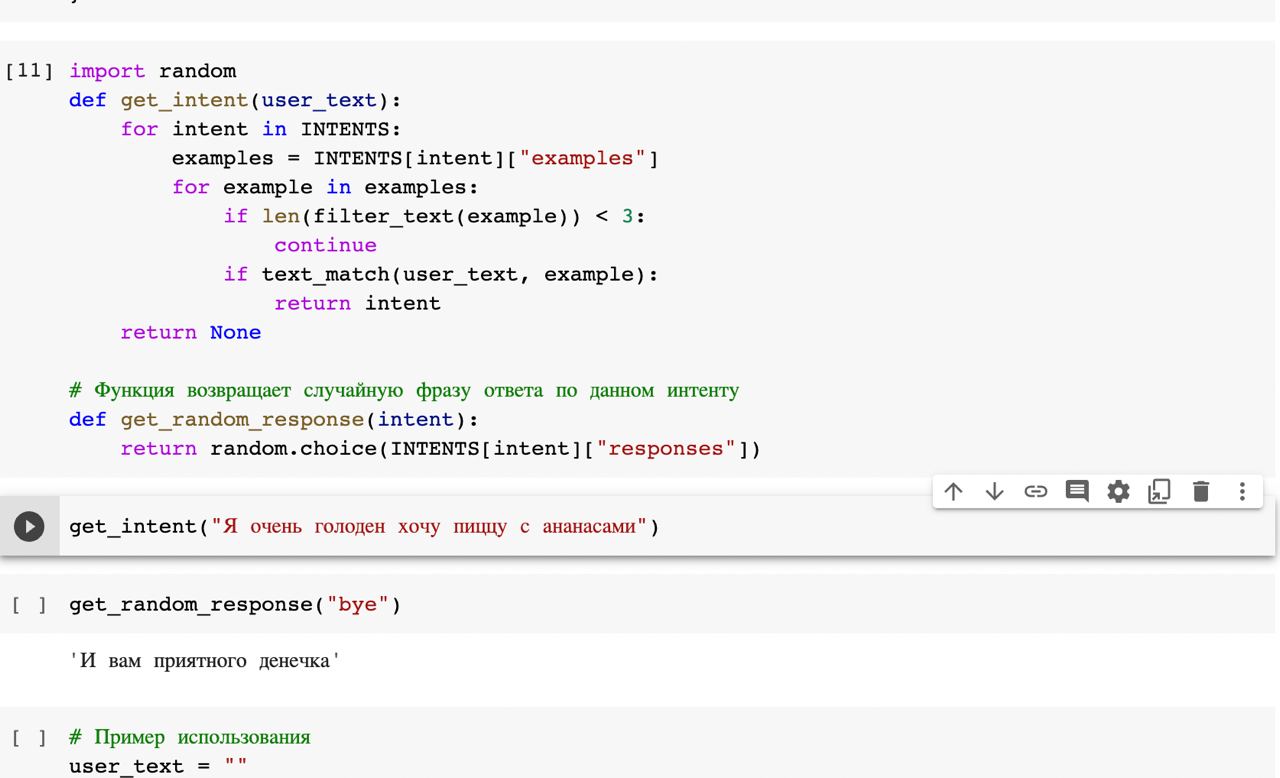Copy link to the selected cell
Image resolution: width=1280 pixels, height=778 pixels.
pyautogui.click(x=1036, y=491)
